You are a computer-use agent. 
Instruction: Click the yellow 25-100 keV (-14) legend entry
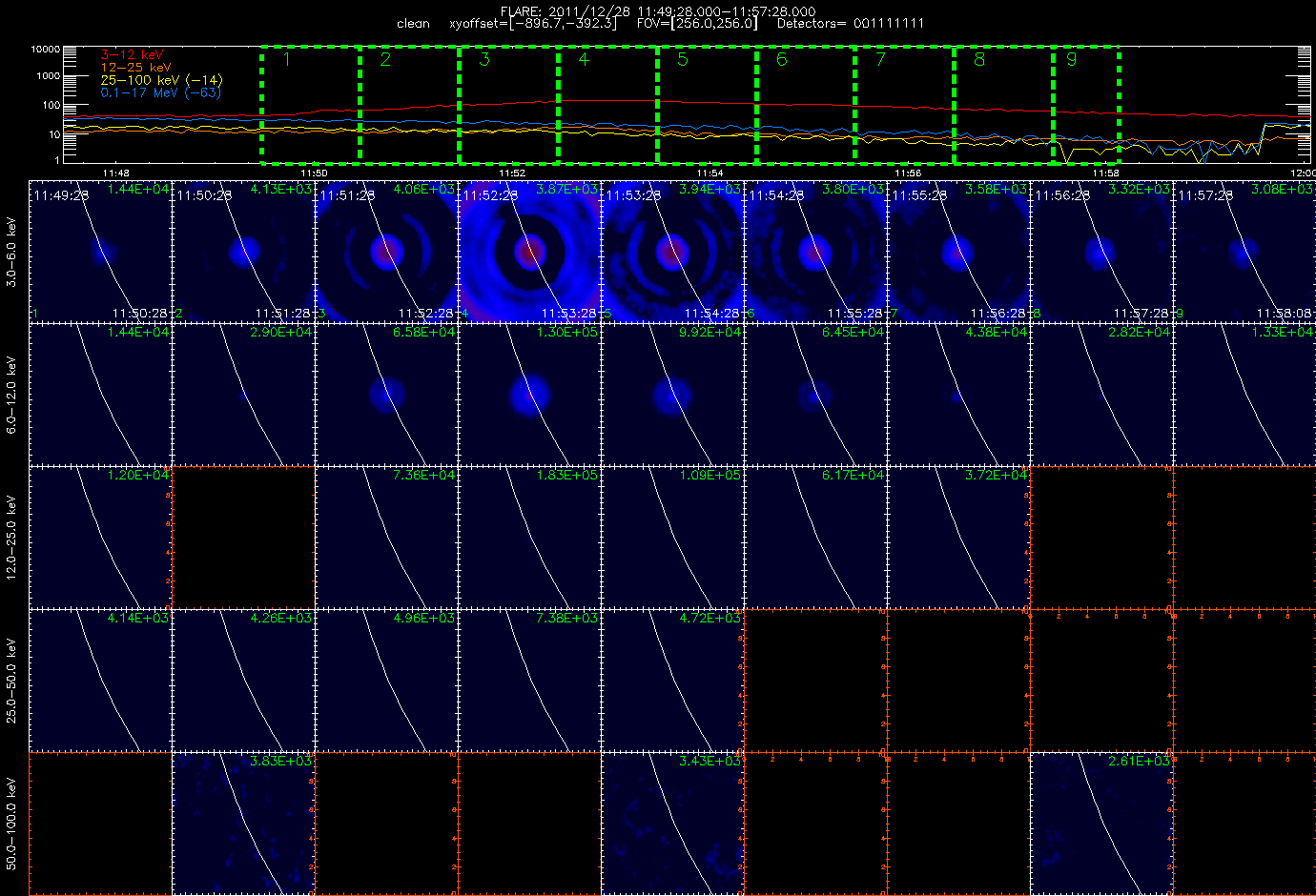tap(161, 80)
